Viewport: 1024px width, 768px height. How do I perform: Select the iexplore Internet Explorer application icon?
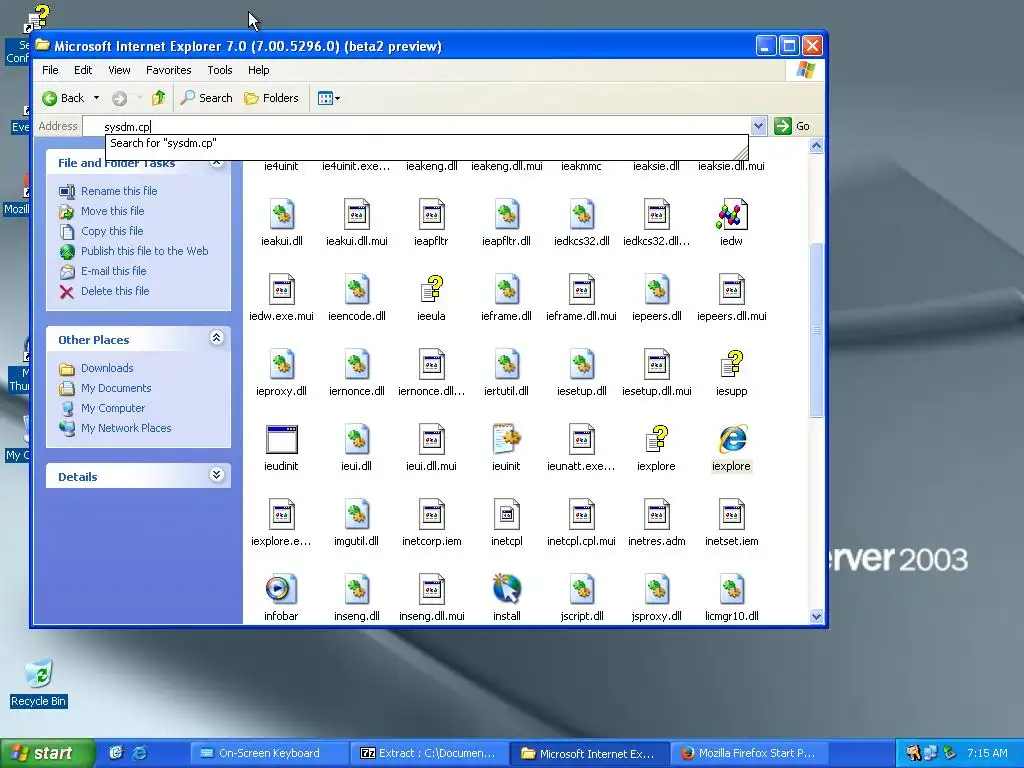coord(731,440)
